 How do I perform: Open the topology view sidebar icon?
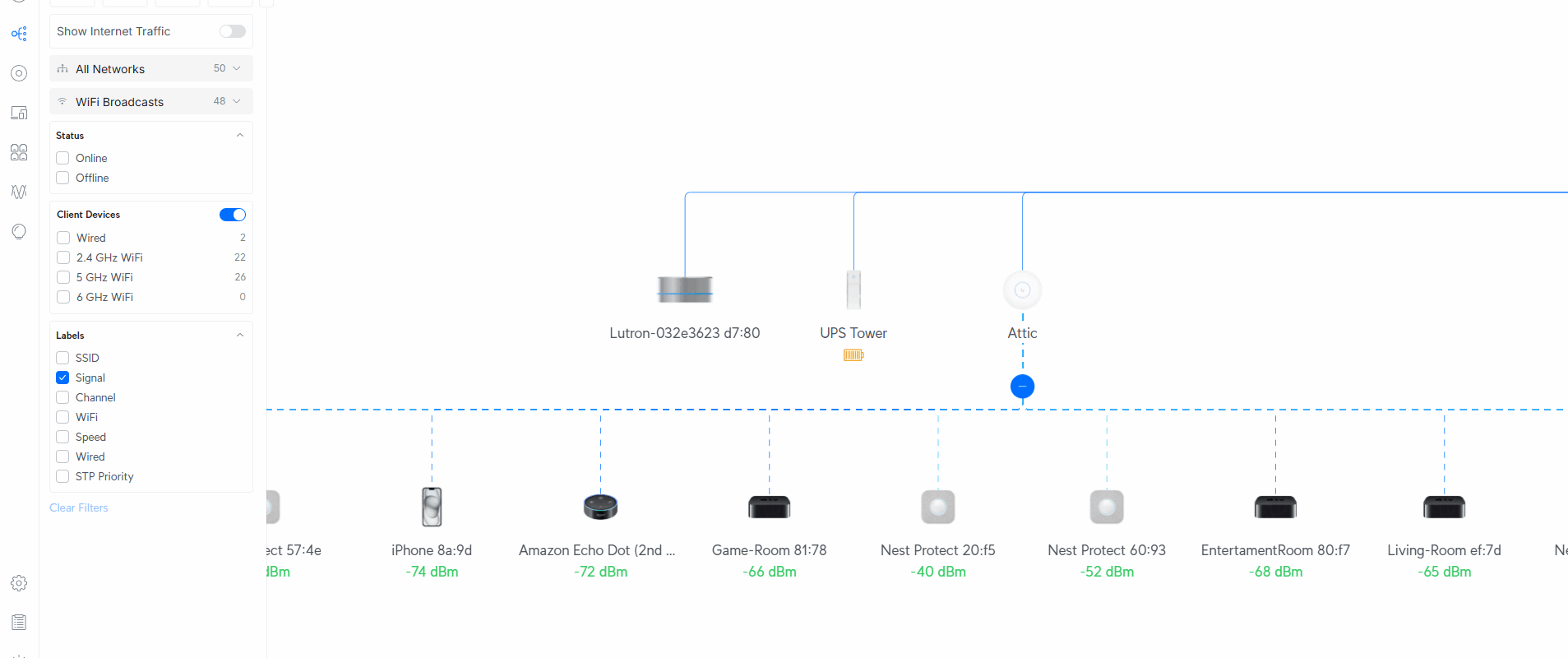point(19,34)
